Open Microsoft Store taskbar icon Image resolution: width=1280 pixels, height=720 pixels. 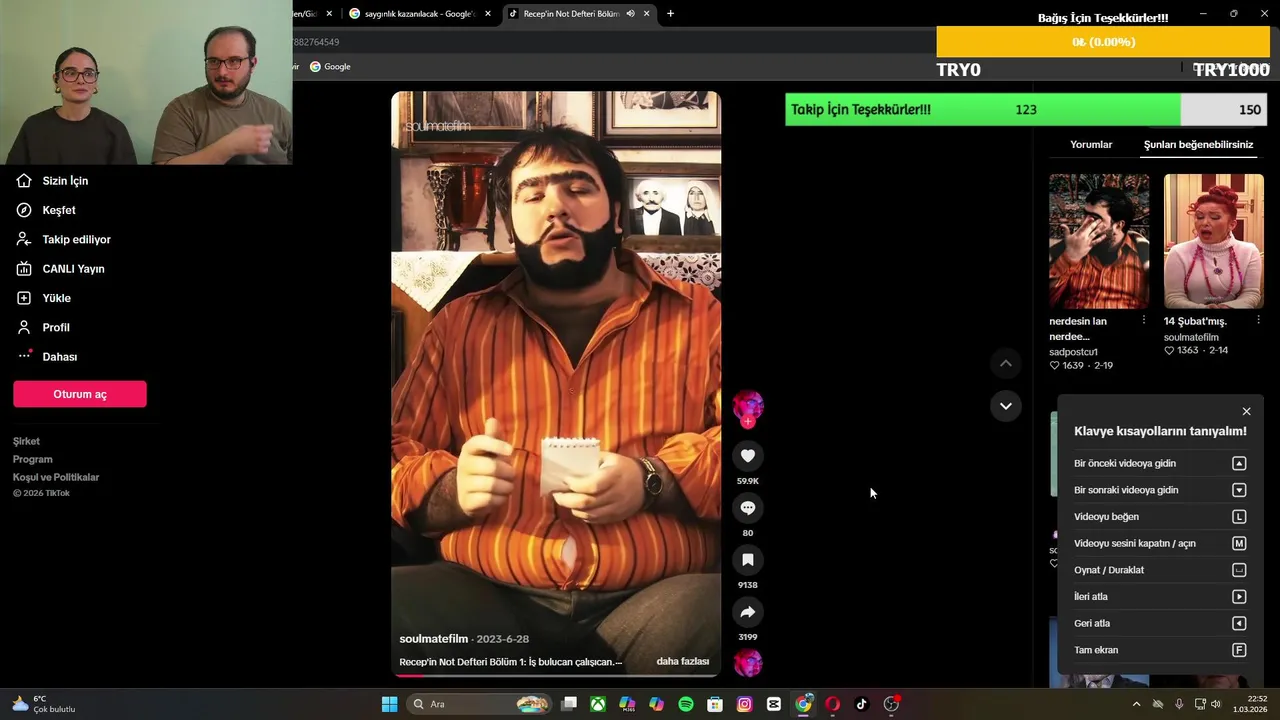point(715,704)
